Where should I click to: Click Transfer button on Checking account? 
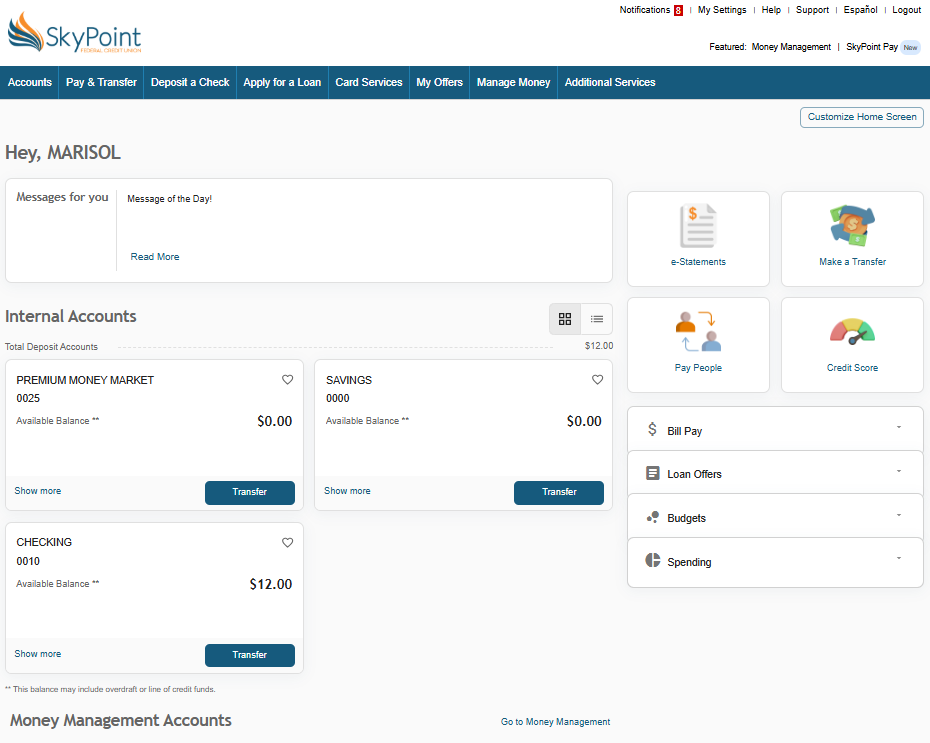(x=250, y=655)
